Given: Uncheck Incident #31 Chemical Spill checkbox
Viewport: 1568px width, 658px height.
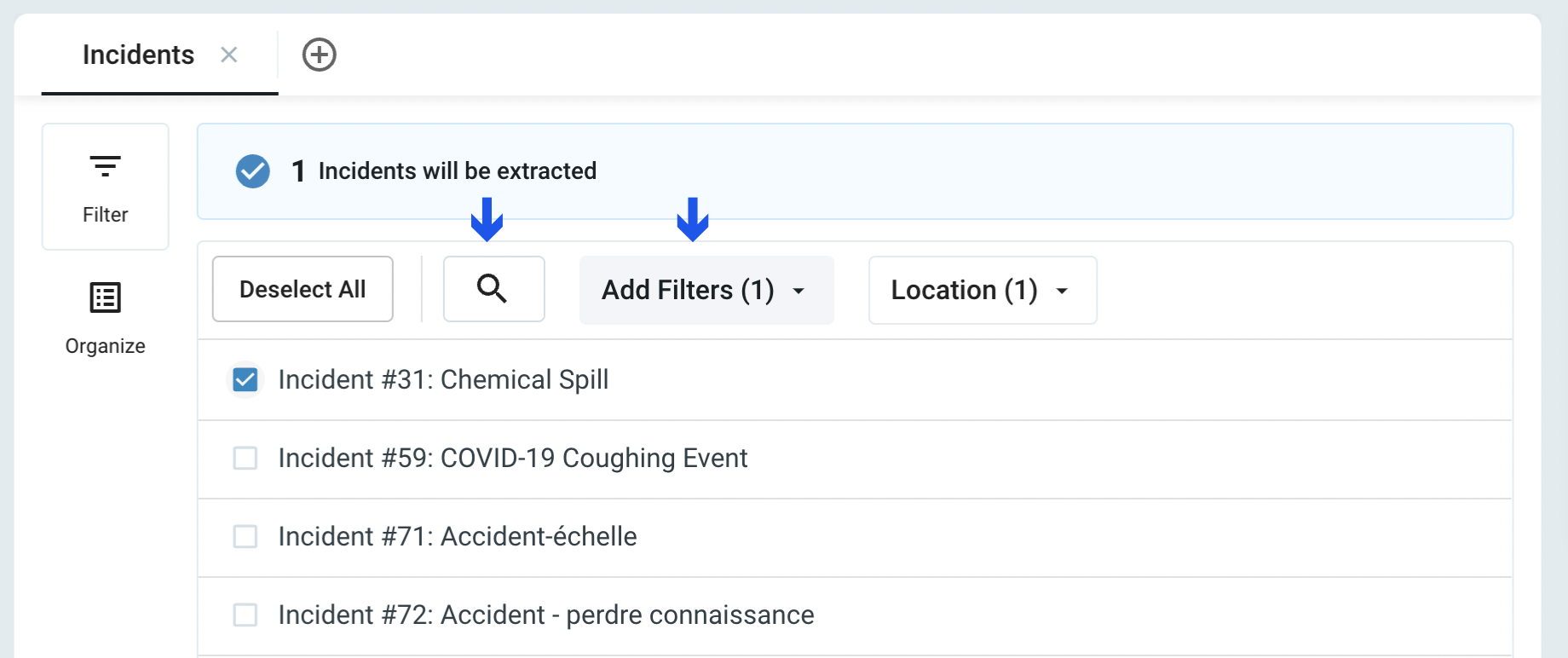Looking at the screenshot, I should coord(245,379).
